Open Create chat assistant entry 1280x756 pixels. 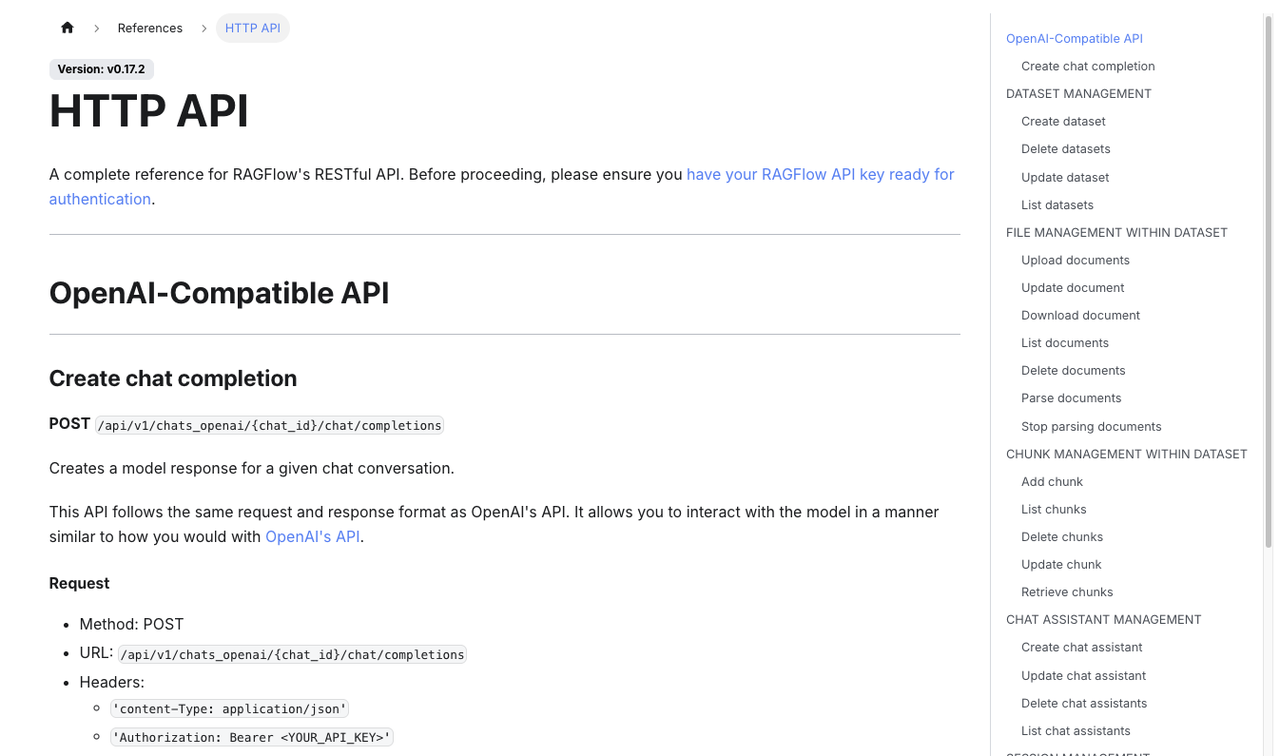point(1082,647)
